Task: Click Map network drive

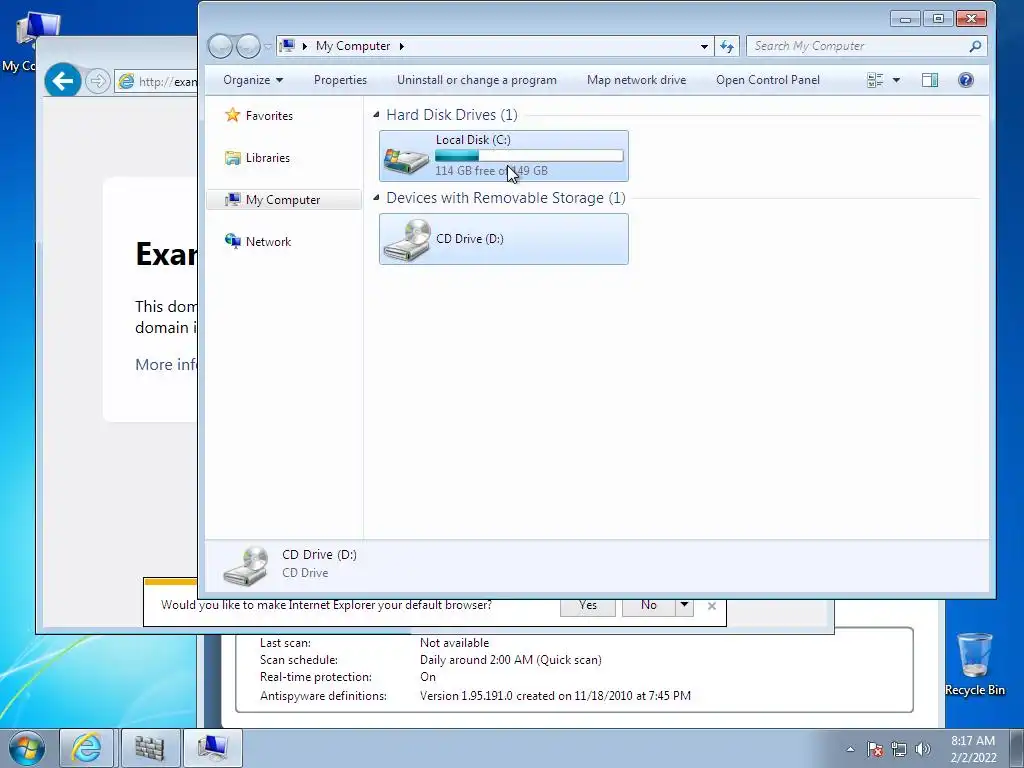Action: 636,80
